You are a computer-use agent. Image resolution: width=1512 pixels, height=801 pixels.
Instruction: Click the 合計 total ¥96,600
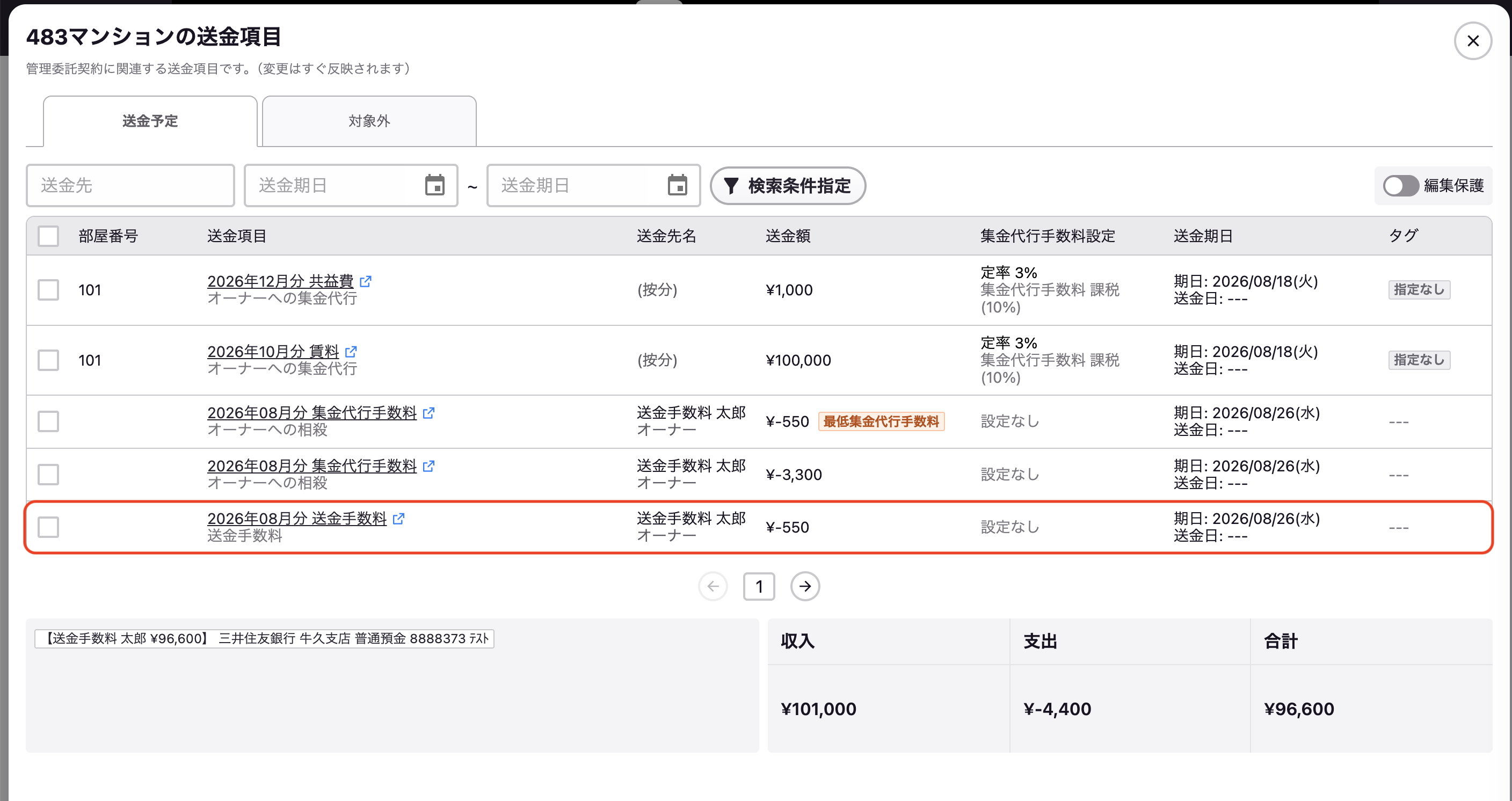click(x=1299, y=709)
